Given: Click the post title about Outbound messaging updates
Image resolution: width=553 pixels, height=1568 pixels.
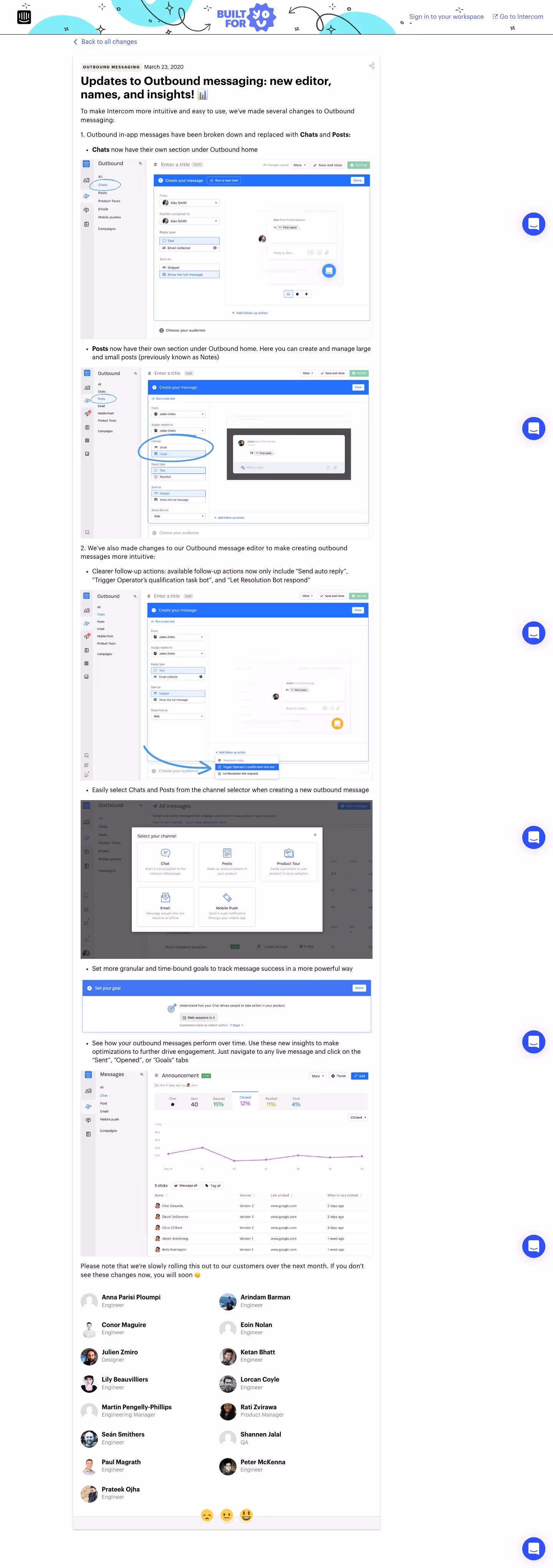Looking at the screenshot, I should 205,88.
